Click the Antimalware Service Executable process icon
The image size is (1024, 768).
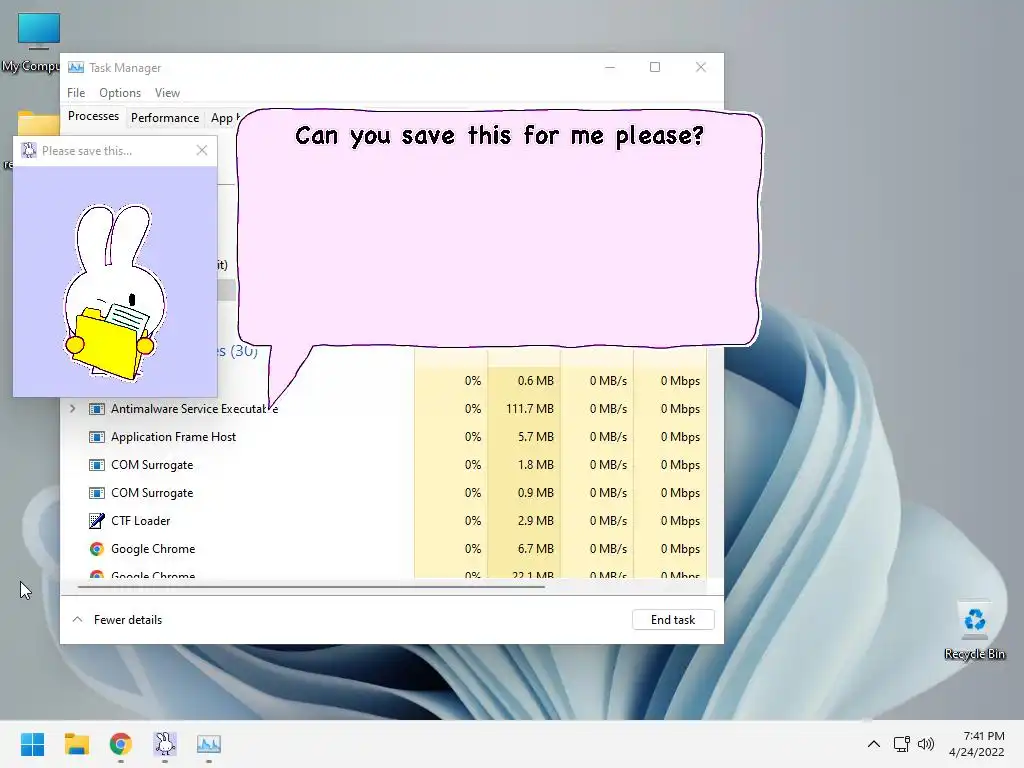click(x=97, y=409)
